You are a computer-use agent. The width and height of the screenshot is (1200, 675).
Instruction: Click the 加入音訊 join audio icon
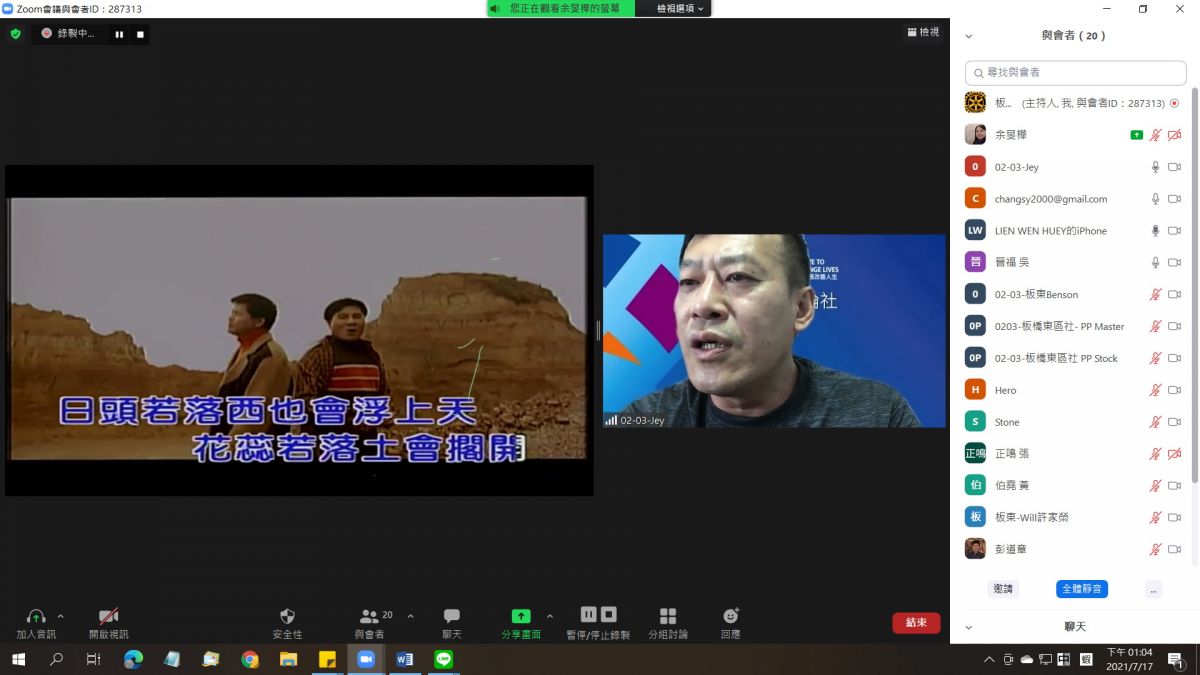36,616
